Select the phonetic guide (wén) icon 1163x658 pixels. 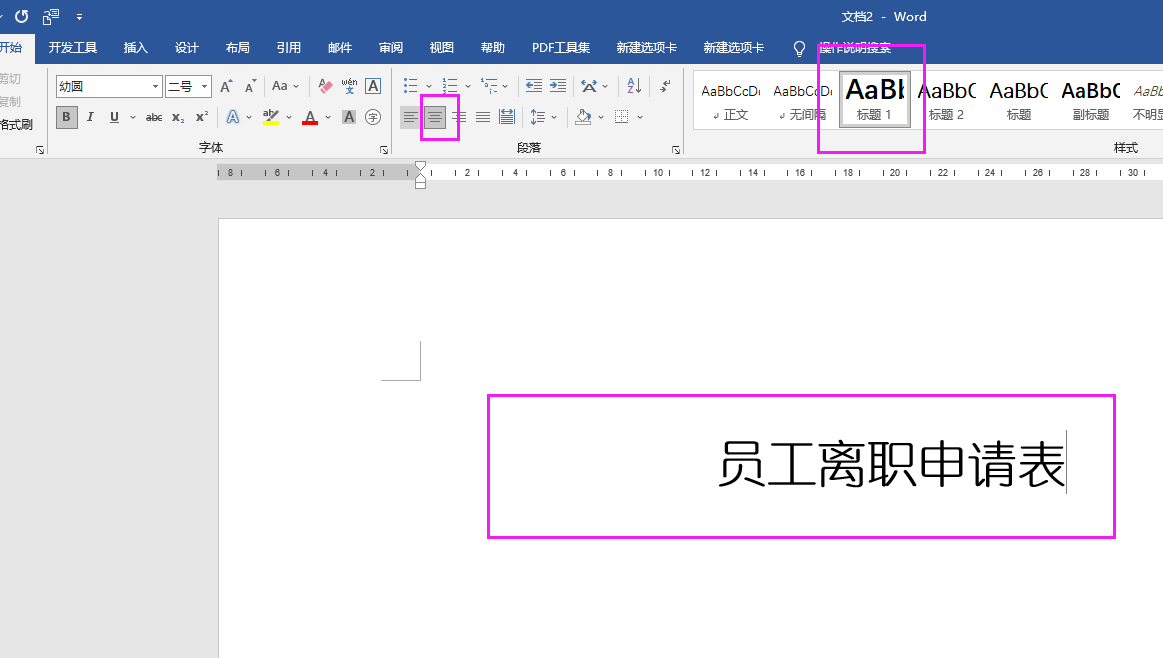[x=348, y=86]
